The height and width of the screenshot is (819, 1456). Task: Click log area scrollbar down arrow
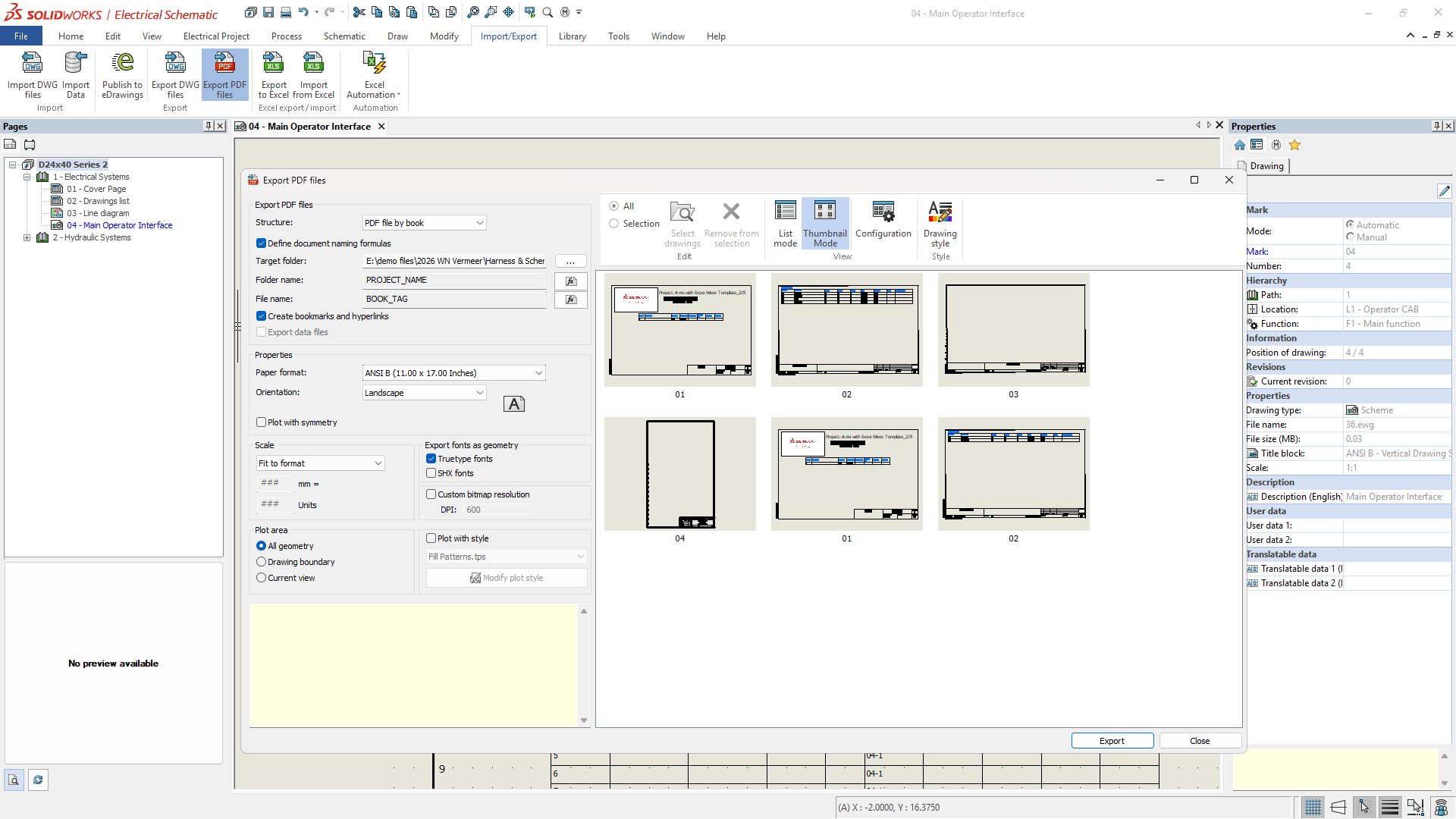[x=584, y=720]
